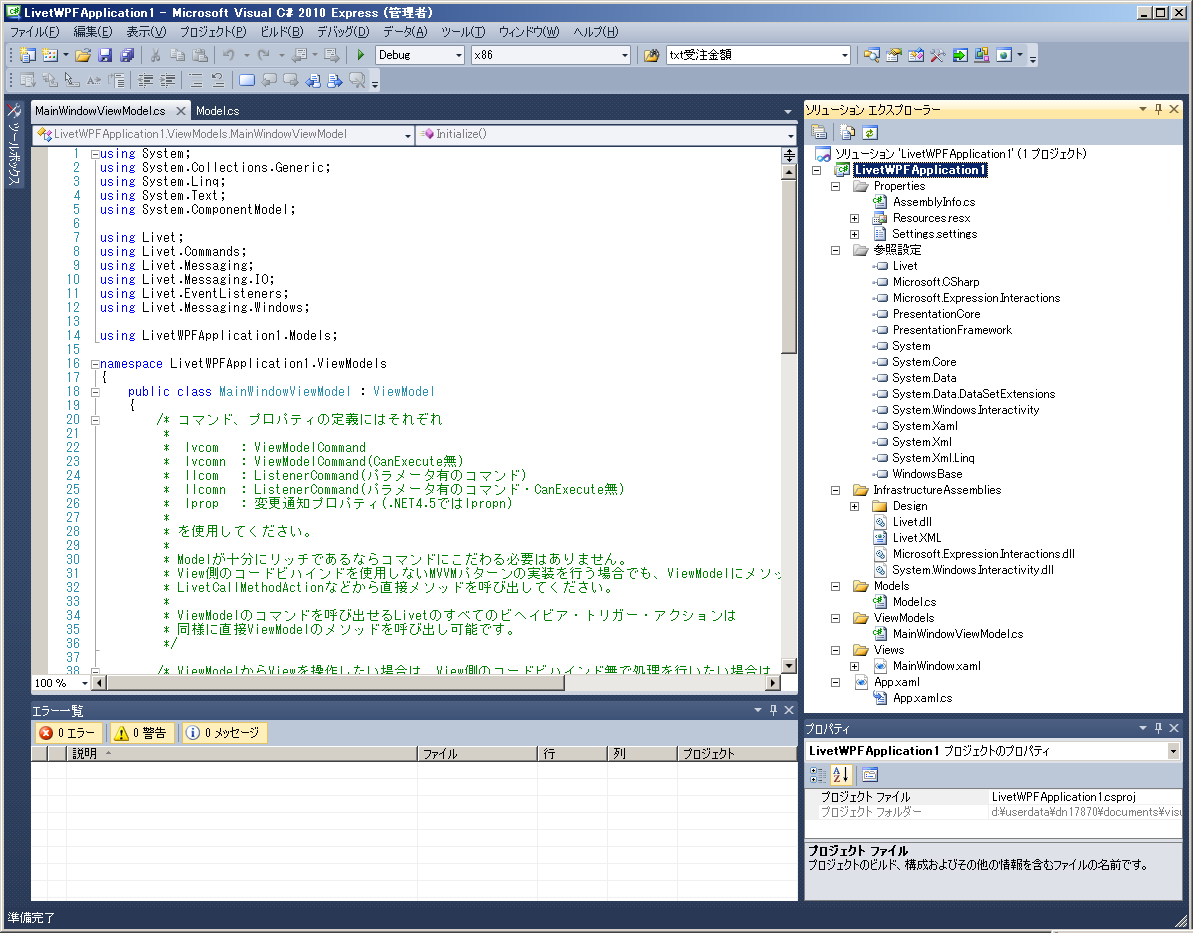Click the Solution Explorer properties icon

pyautogui.click(x=819, y=132)
